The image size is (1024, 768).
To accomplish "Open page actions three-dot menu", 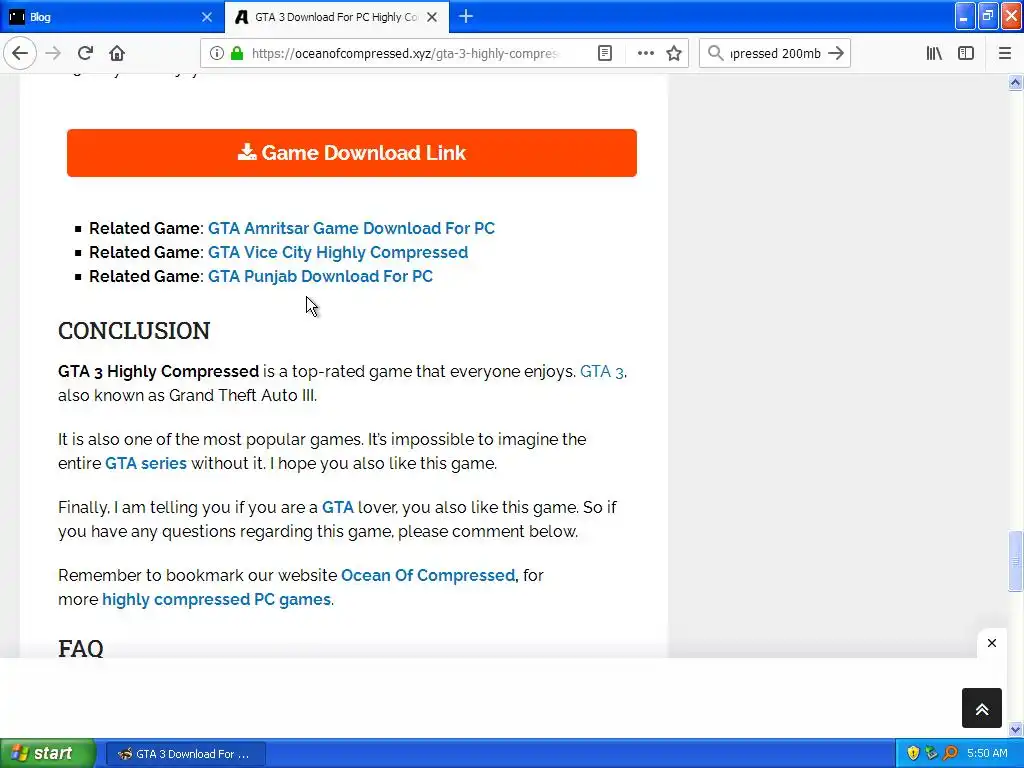I will (x=645, y=53).
